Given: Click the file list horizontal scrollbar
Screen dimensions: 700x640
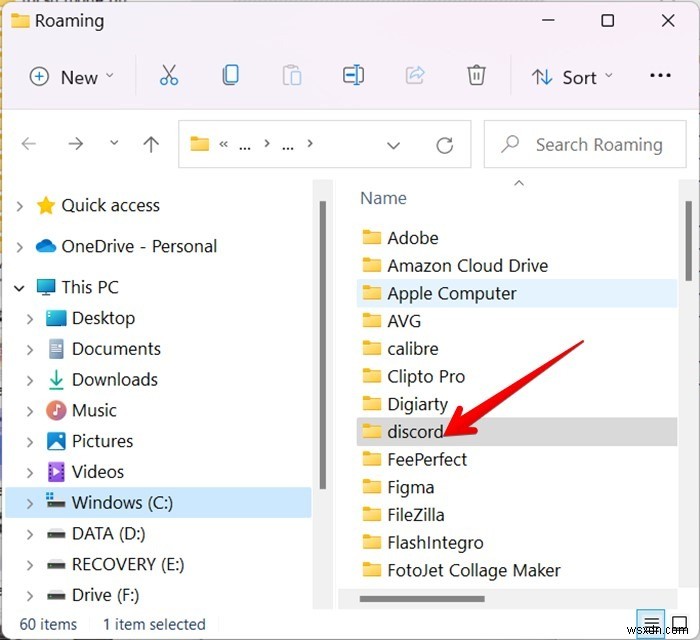Looking at the screenshot, I should point(422,598).
